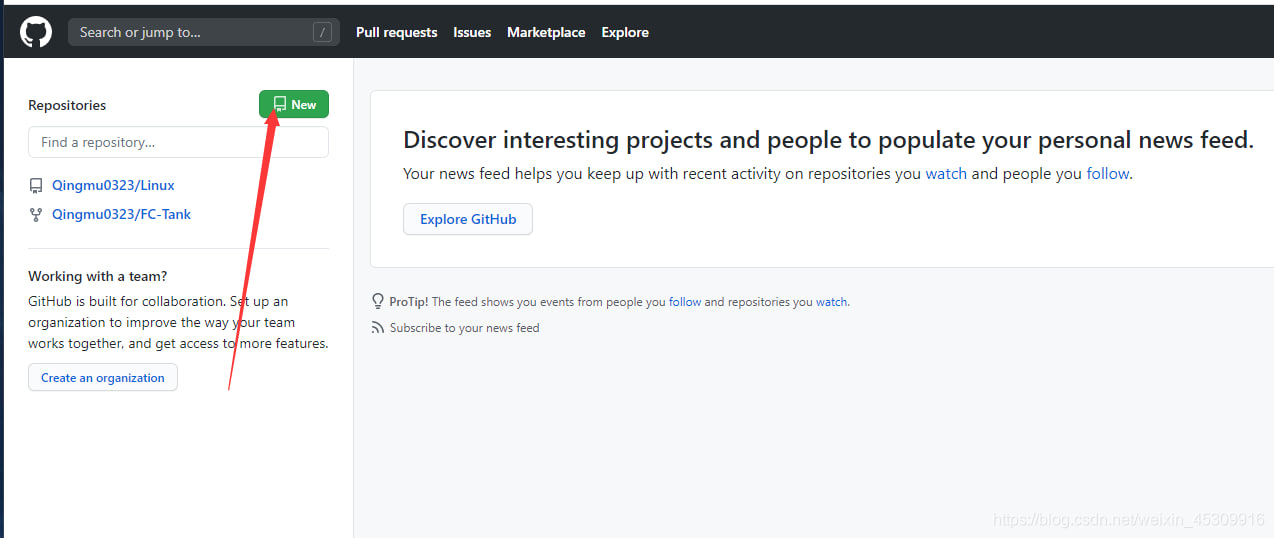Focus the Find a repository field
This screenshot has height=538, width=1274.
click(178, 142)
